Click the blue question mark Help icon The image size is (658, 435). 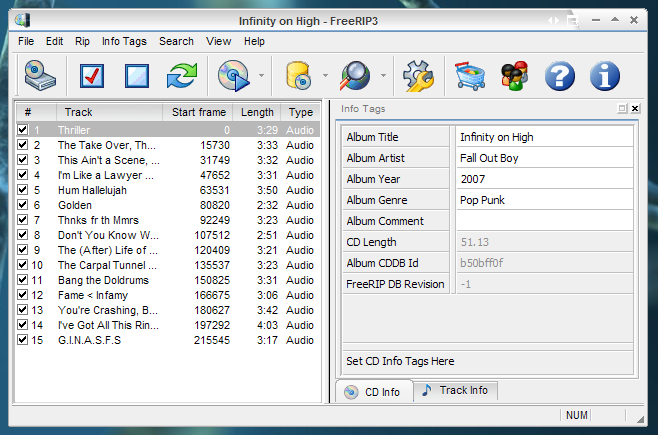tap(559, 76)
